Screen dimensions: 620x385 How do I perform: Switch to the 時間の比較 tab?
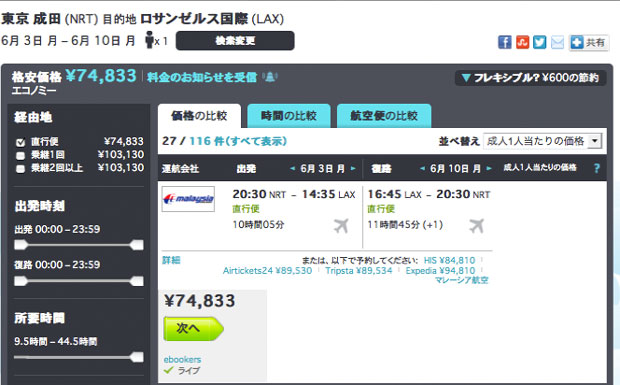click(289, 116)
